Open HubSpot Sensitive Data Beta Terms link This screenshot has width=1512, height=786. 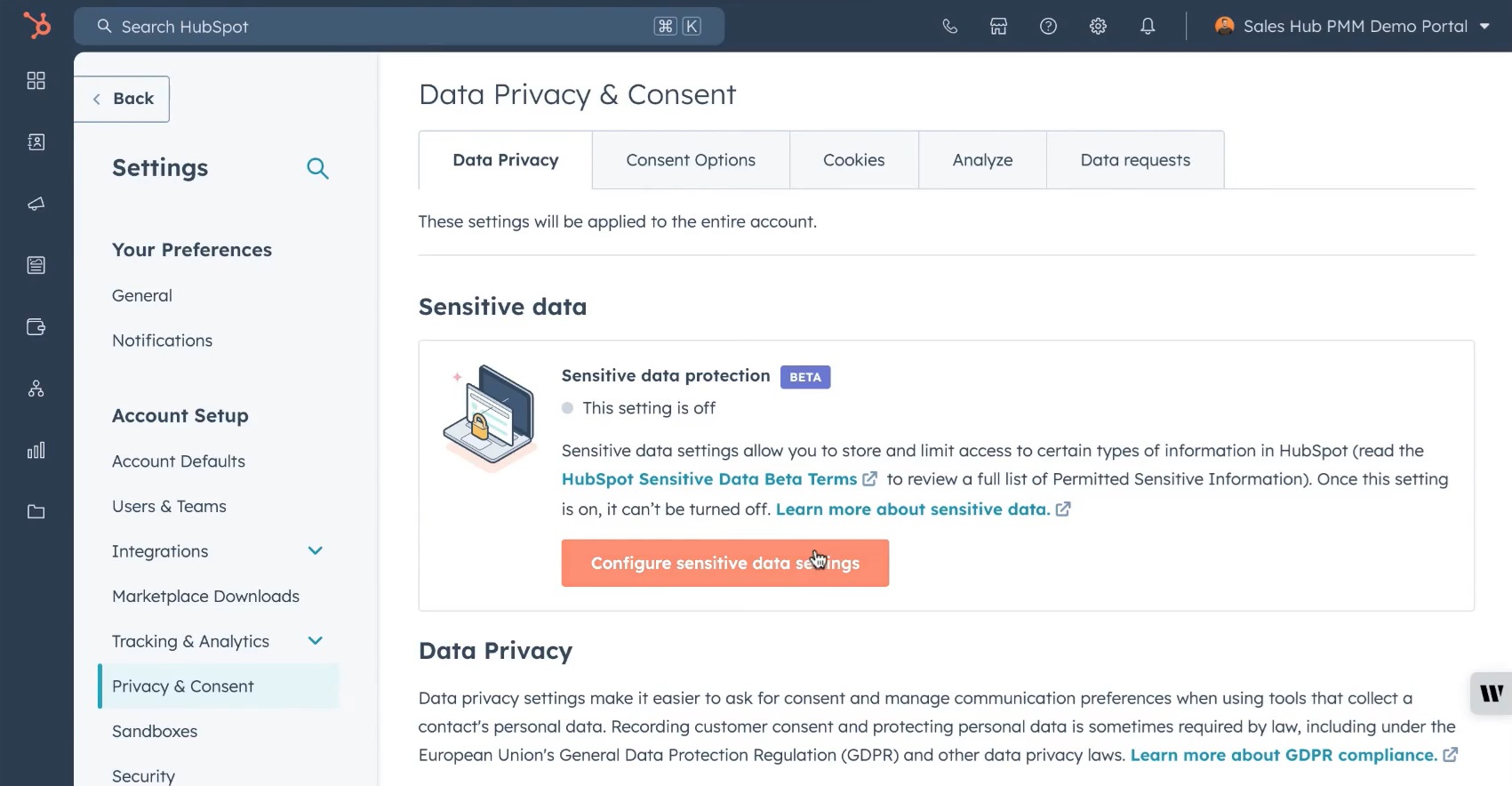(709, 479)
